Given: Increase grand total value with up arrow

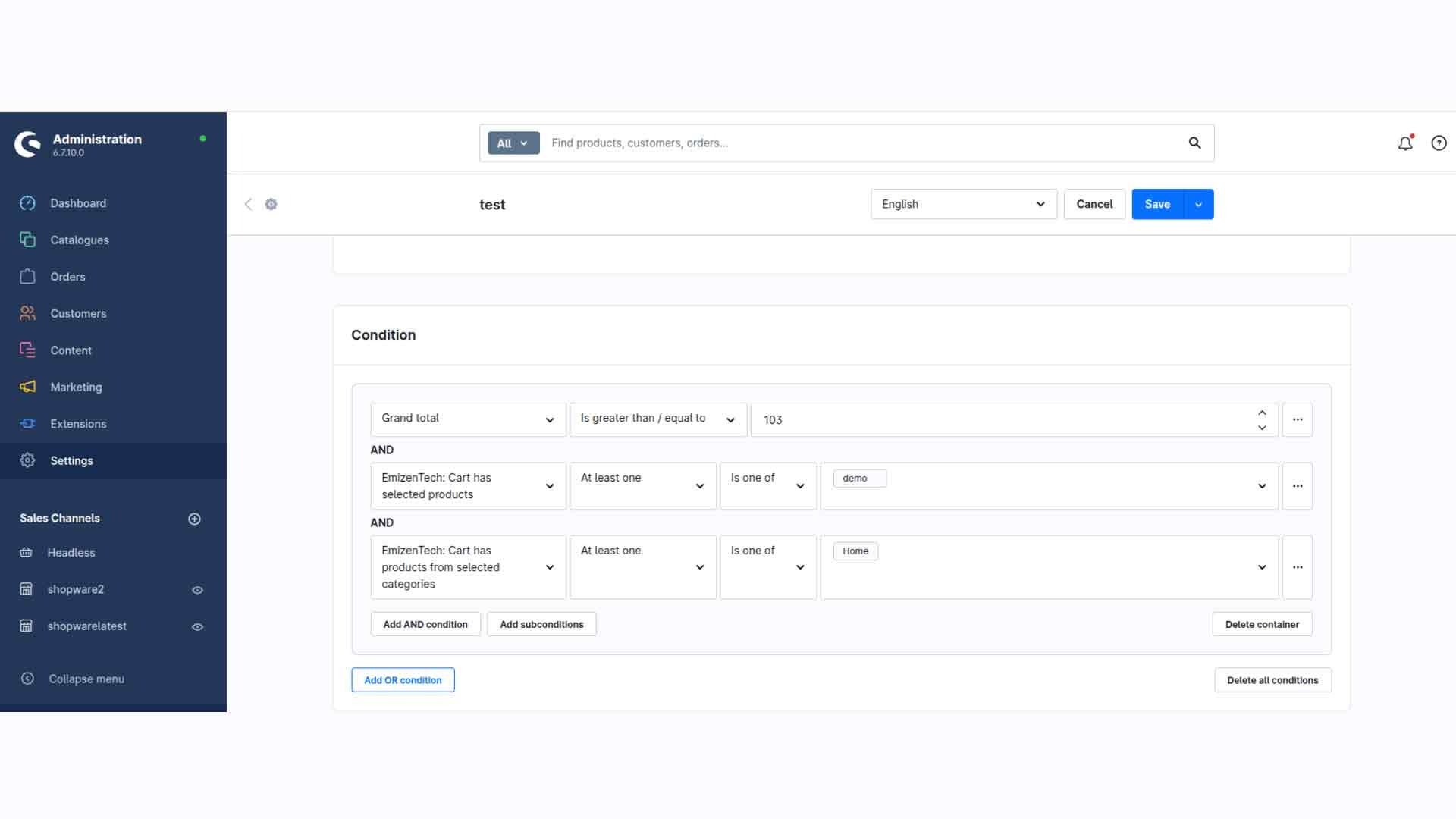Looking at the screenshot, I should [1262, 413].
